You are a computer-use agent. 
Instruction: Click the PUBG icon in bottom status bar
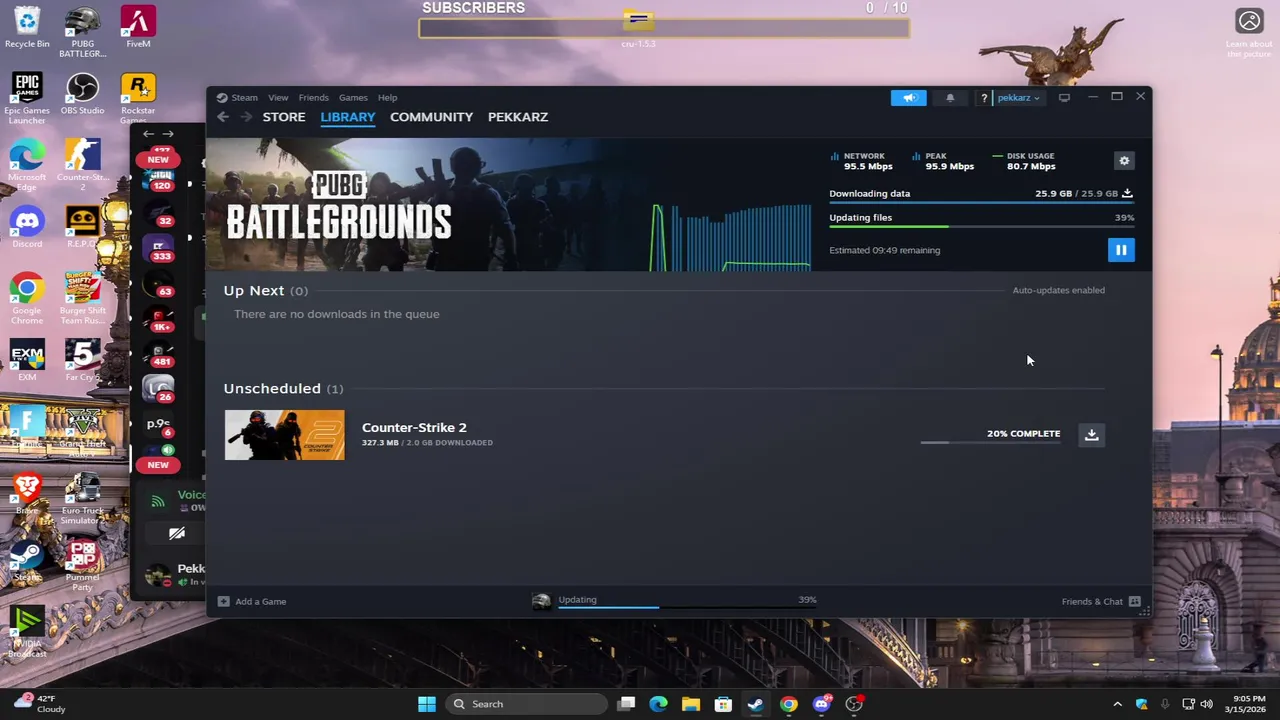point(541,601)
